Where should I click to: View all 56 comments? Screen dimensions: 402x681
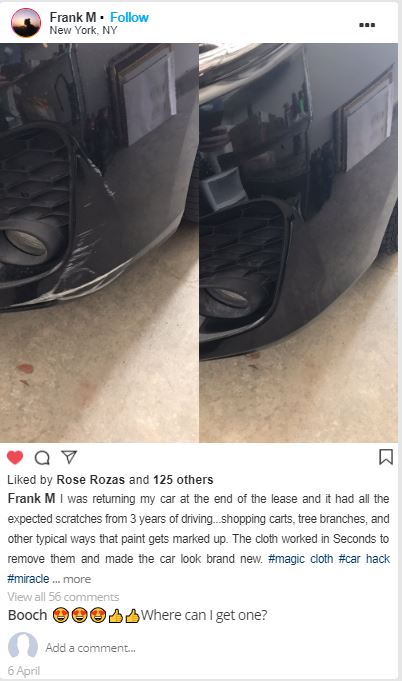pyautogui.click(x=63, y=597)
